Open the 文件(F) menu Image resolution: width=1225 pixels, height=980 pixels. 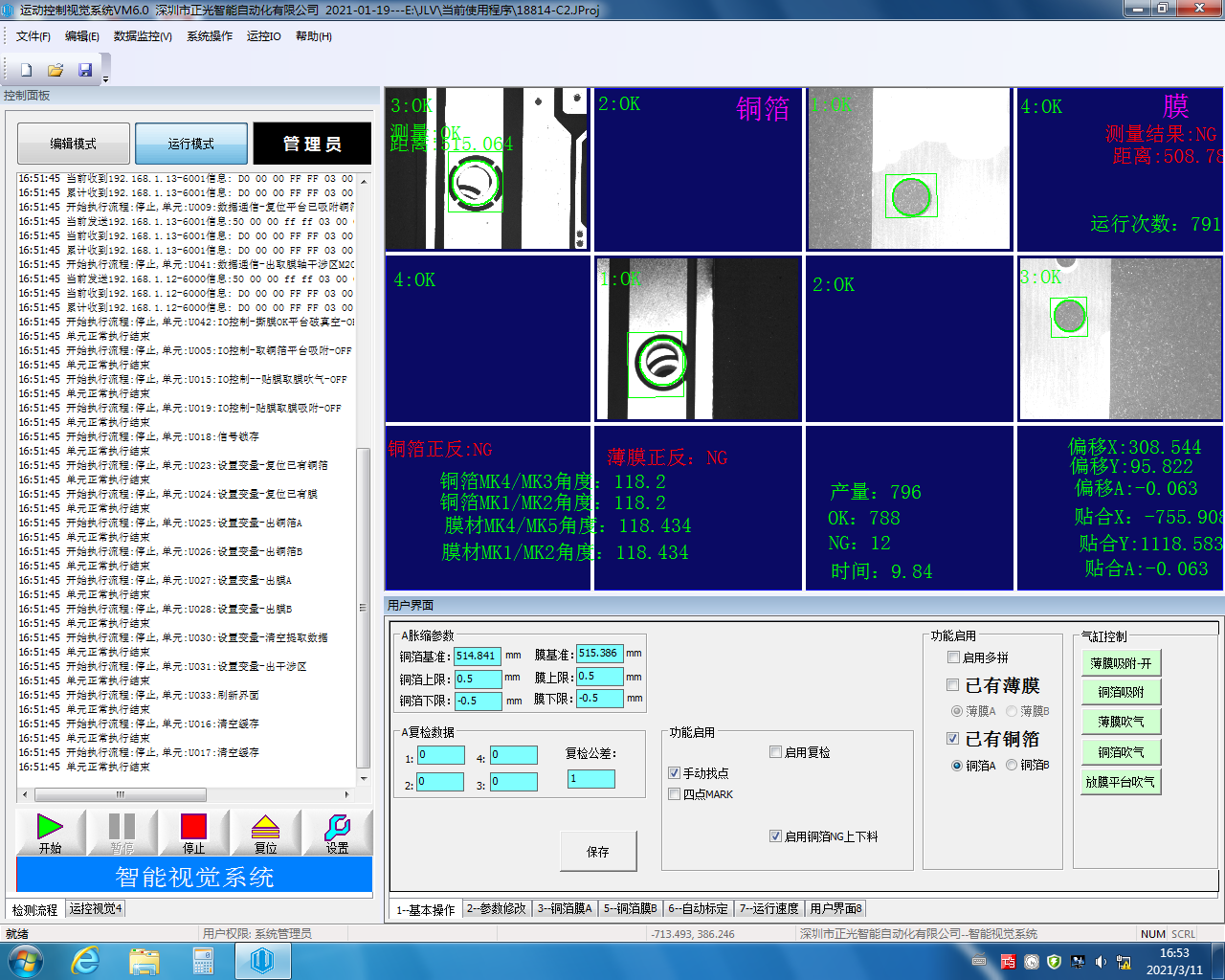(x=33, y=36)
